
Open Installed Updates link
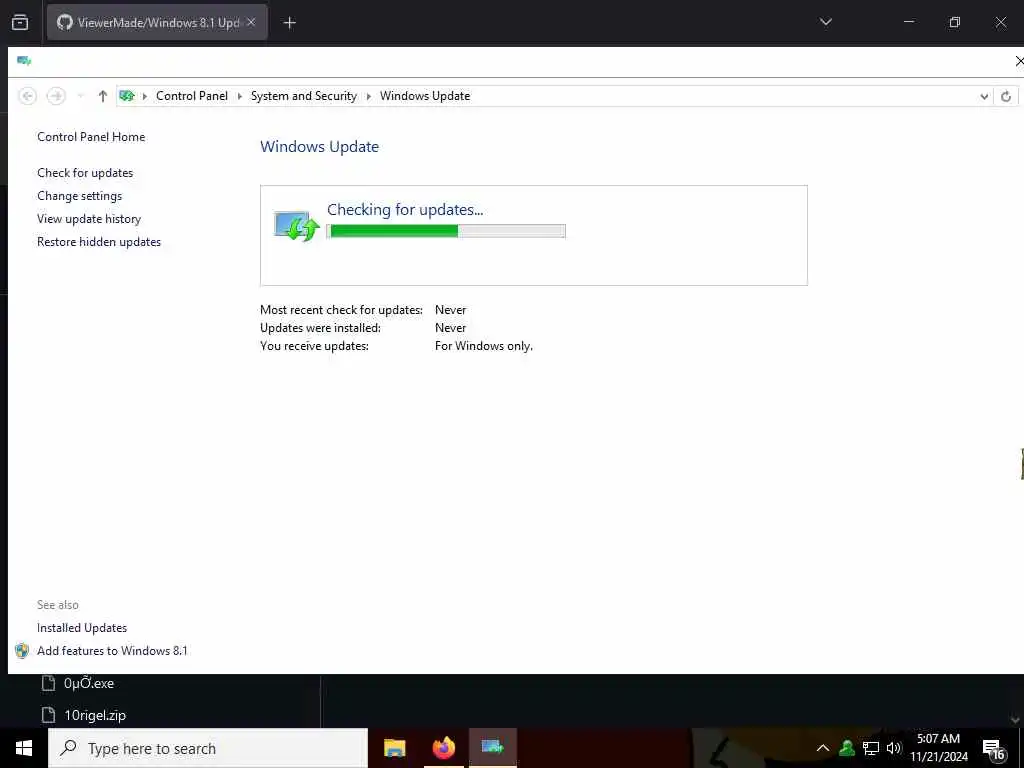pos(82,628)
